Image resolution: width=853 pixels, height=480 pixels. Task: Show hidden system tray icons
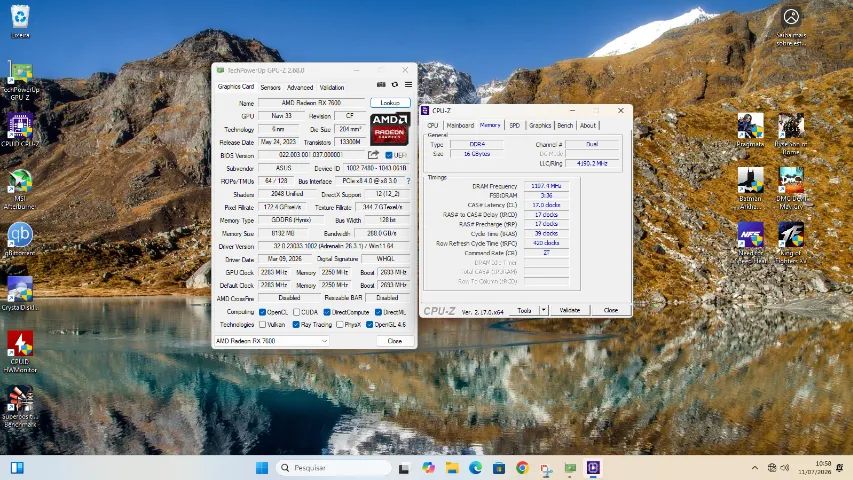(755, 468)
